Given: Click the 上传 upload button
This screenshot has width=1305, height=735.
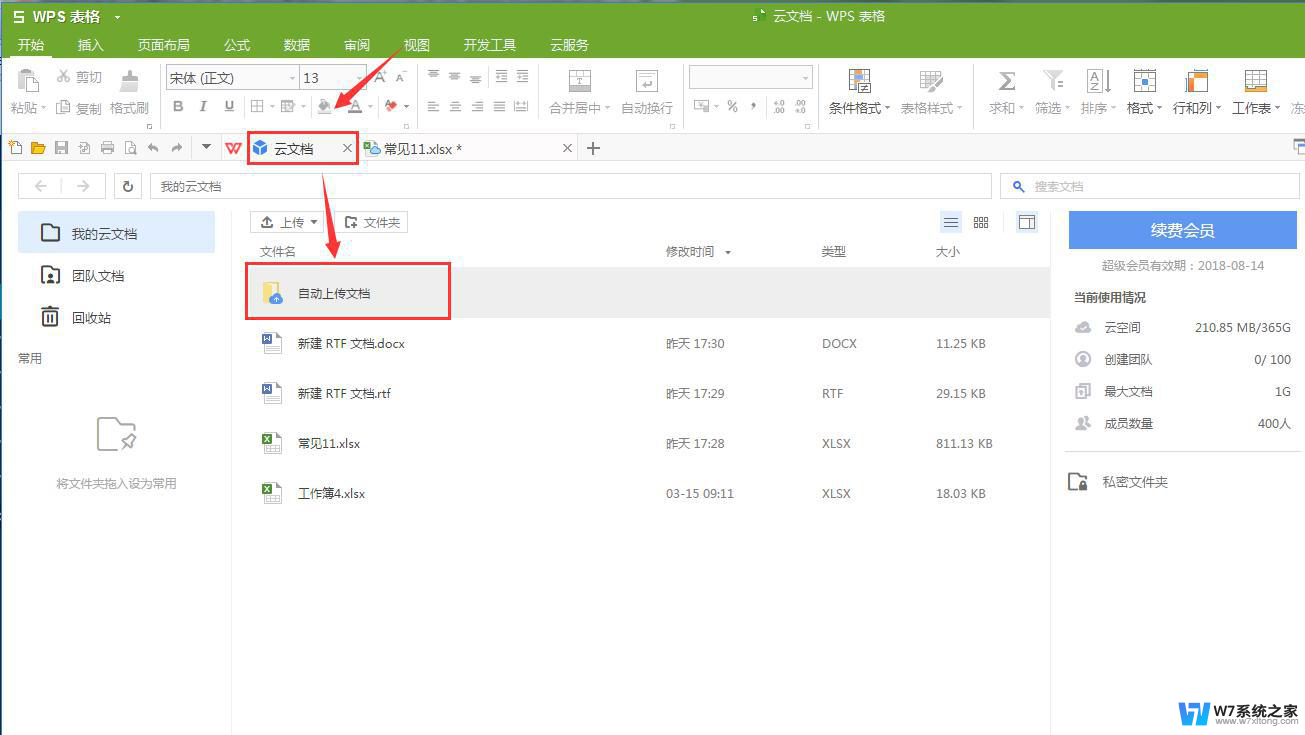Looking at the screenshot, I should [286, 222].
